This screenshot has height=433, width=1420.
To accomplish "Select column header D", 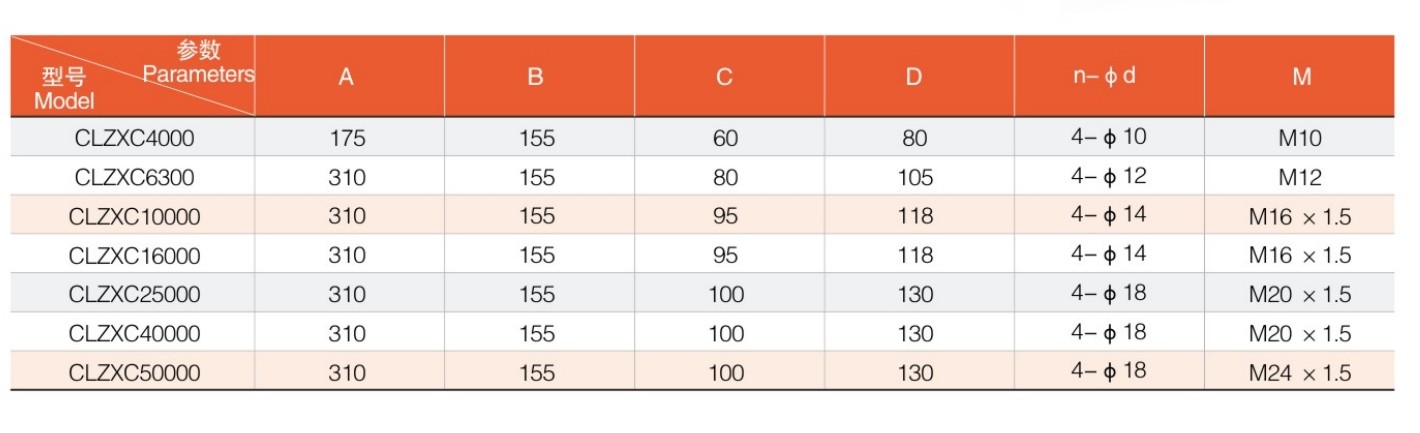I will (913, 77).
